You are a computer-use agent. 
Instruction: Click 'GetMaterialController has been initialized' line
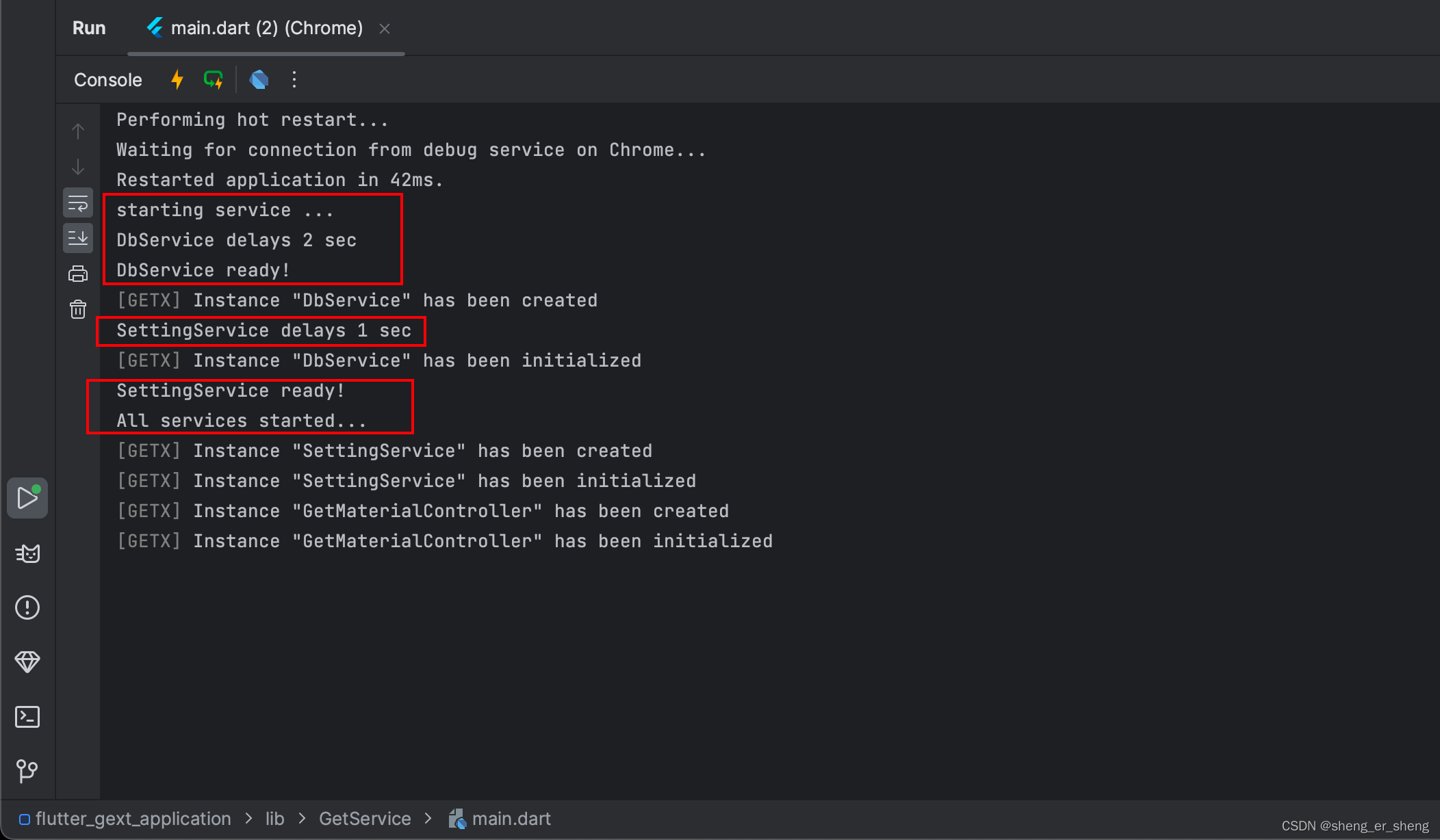[445, 541]
